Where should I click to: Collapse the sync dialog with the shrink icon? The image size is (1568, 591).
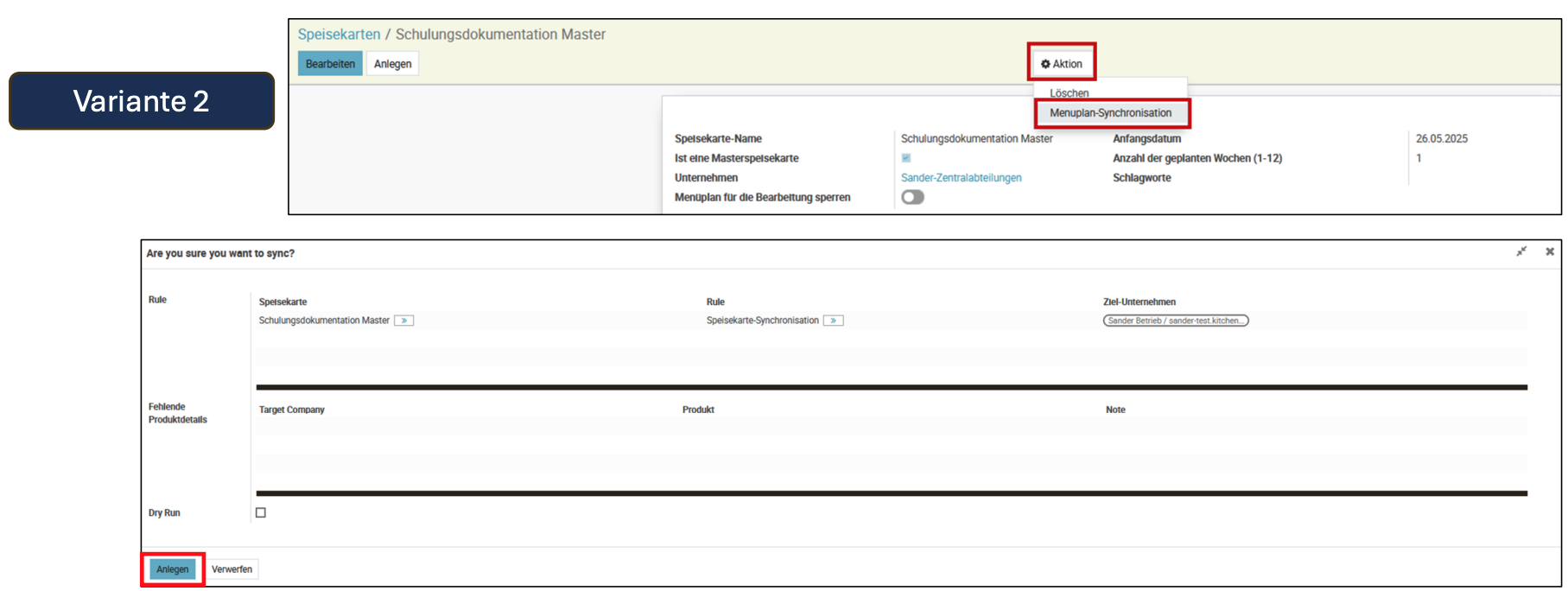(1521, 251)
